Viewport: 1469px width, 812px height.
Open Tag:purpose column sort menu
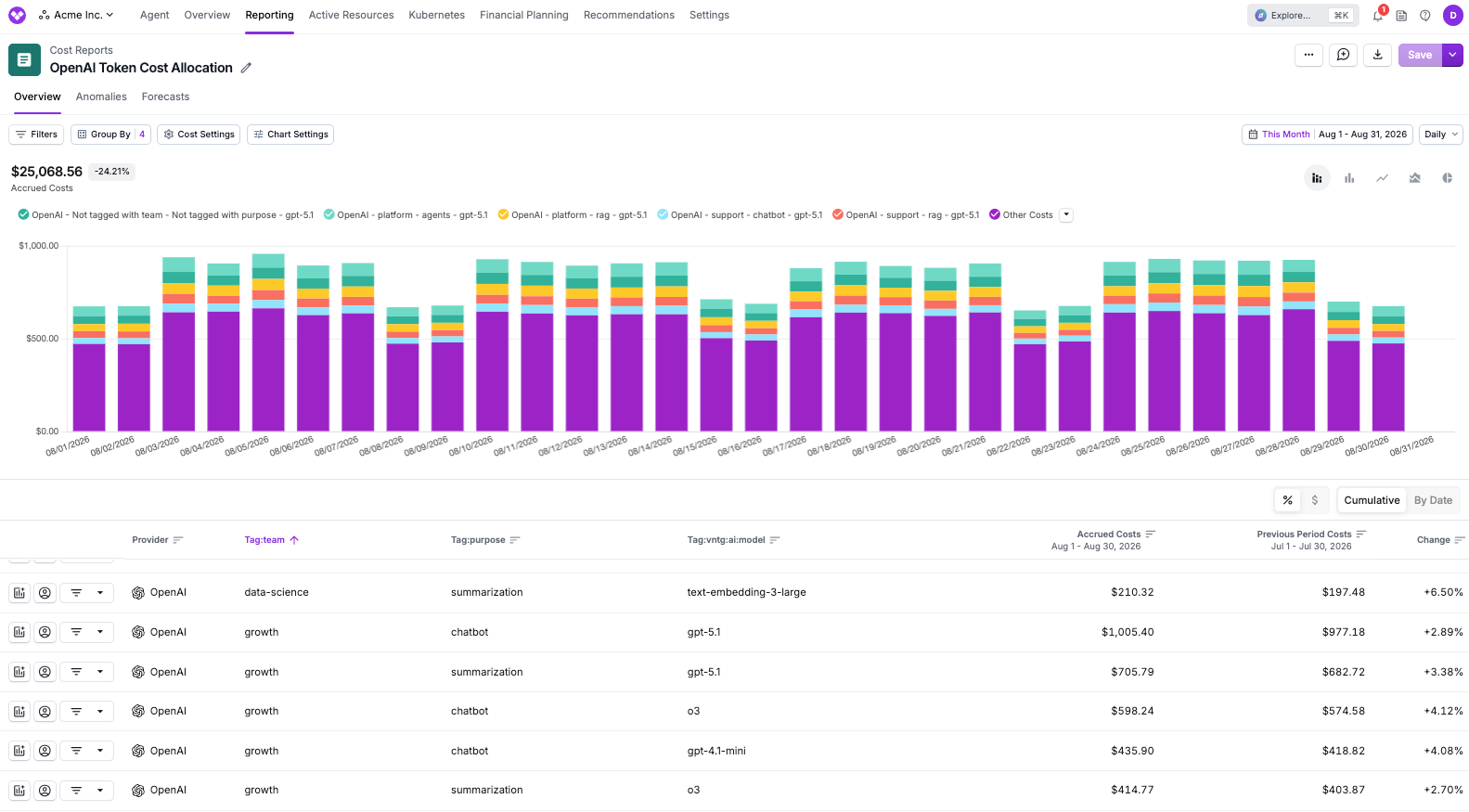click(x=515, y=540)
